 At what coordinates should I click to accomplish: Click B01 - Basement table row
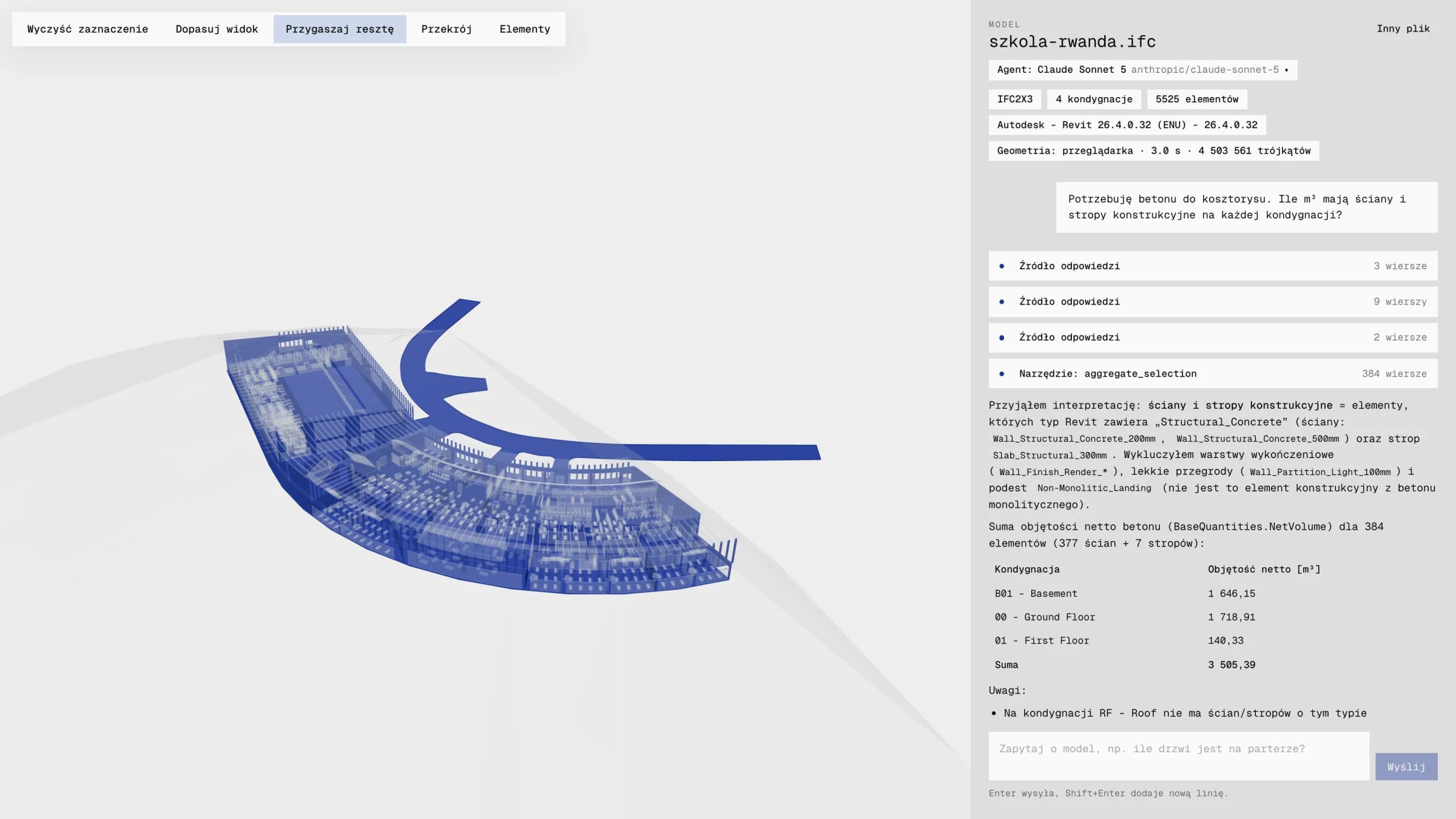pos(1213,593)
